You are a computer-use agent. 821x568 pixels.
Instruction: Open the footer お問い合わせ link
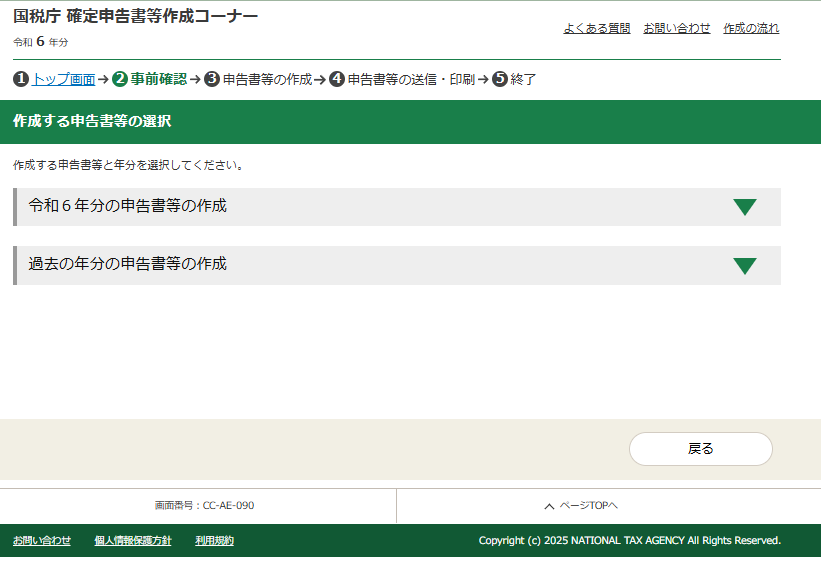pos(42,541)
